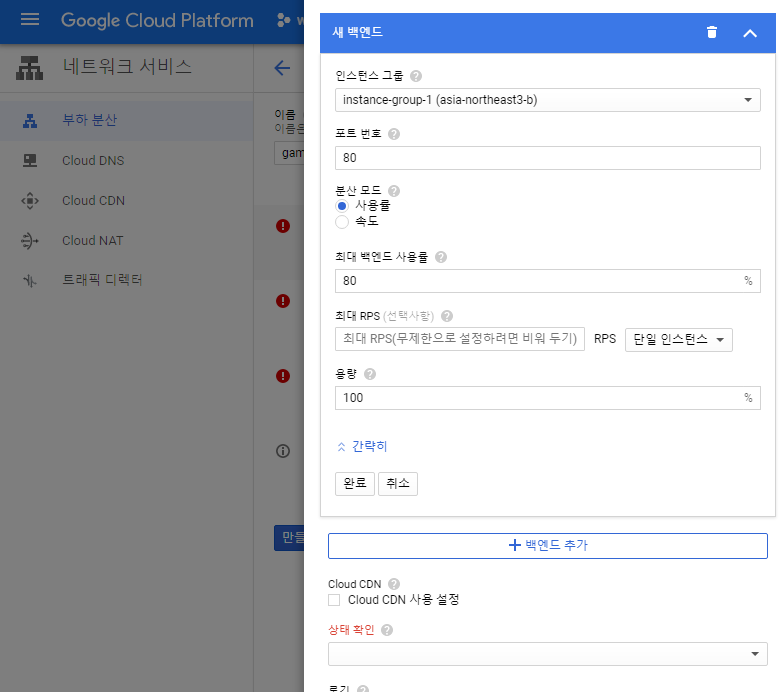
Task: Open the 상태 확인 health check dropdown
Action: (x=547, y=654)
